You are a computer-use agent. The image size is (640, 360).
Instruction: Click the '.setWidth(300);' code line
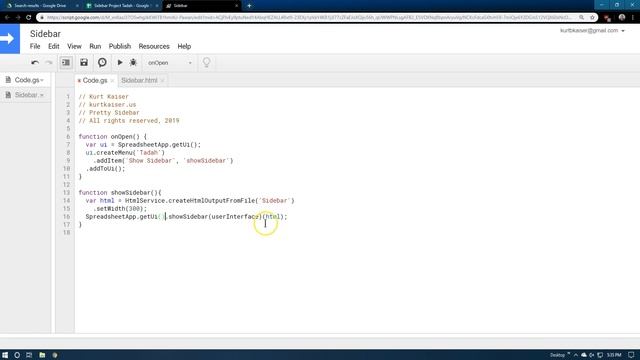pos(120,209)
